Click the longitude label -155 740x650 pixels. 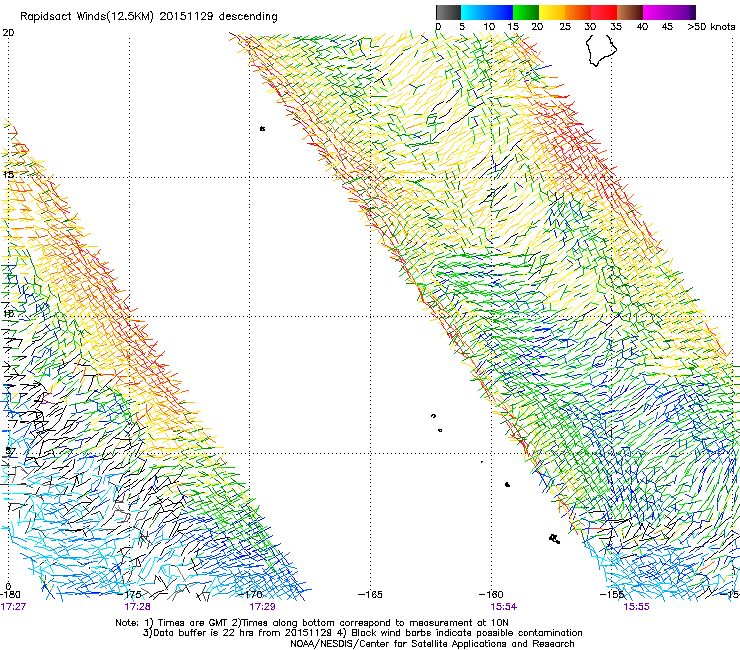coord(612,594)
